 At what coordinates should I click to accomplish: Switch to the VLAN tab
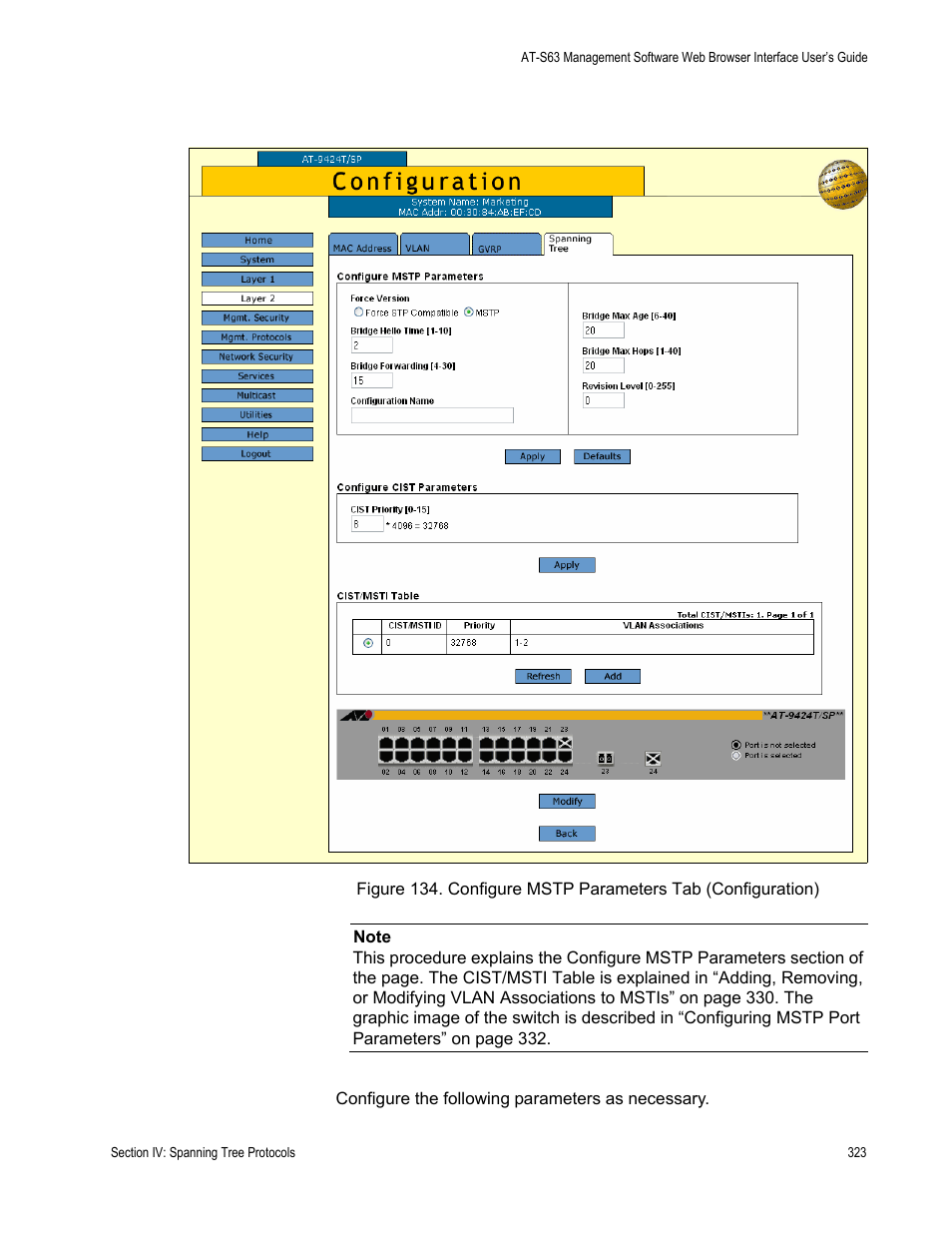pyautogui.click(x=435, y=245)
